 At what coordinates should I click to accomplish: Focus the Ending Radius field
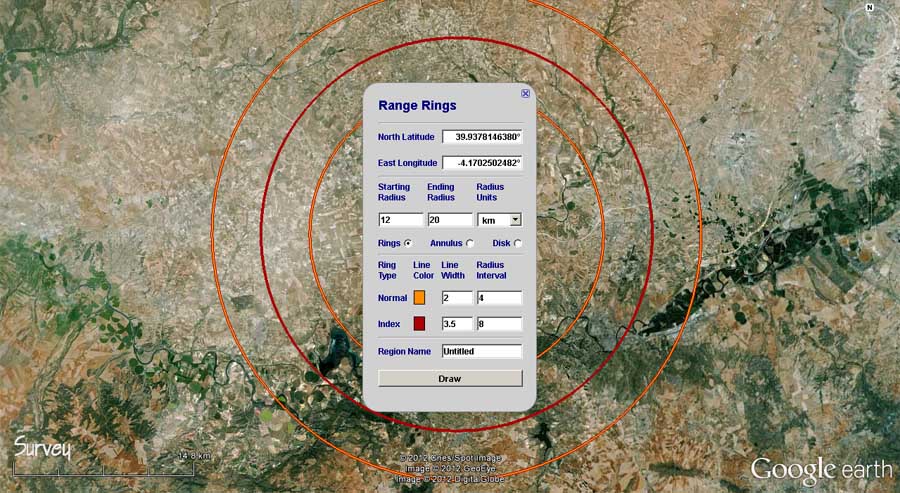449,220
